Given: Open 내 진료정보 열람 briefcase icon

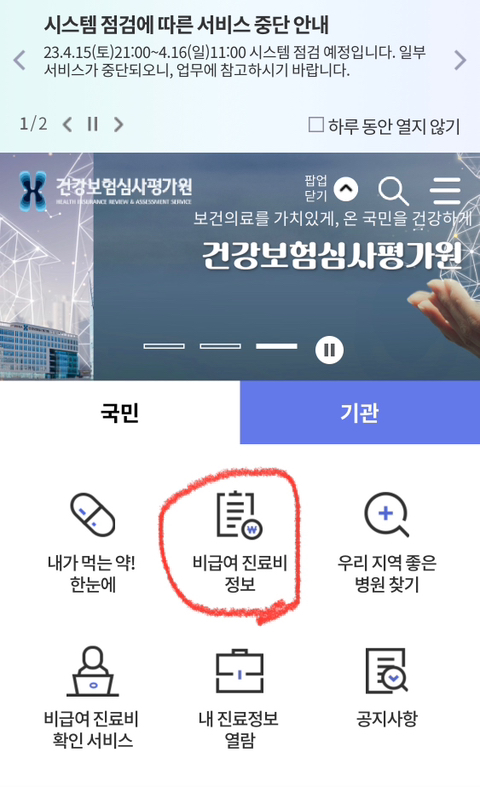Looking at the screenshot, I should (239, 672).
